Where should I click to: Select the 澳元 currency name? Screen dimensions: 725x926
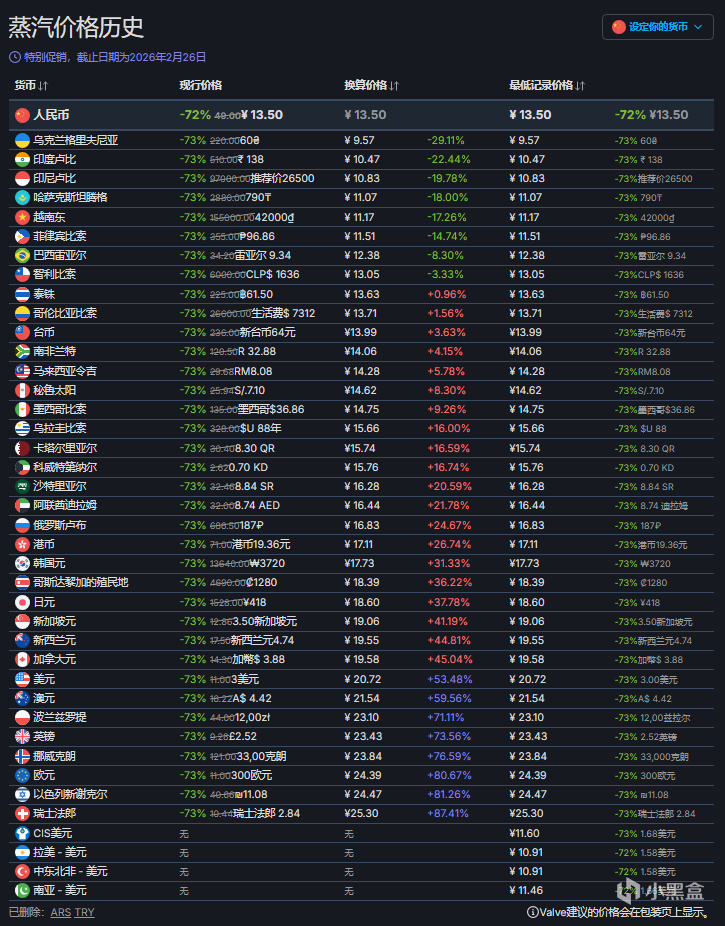click(44, 698)
